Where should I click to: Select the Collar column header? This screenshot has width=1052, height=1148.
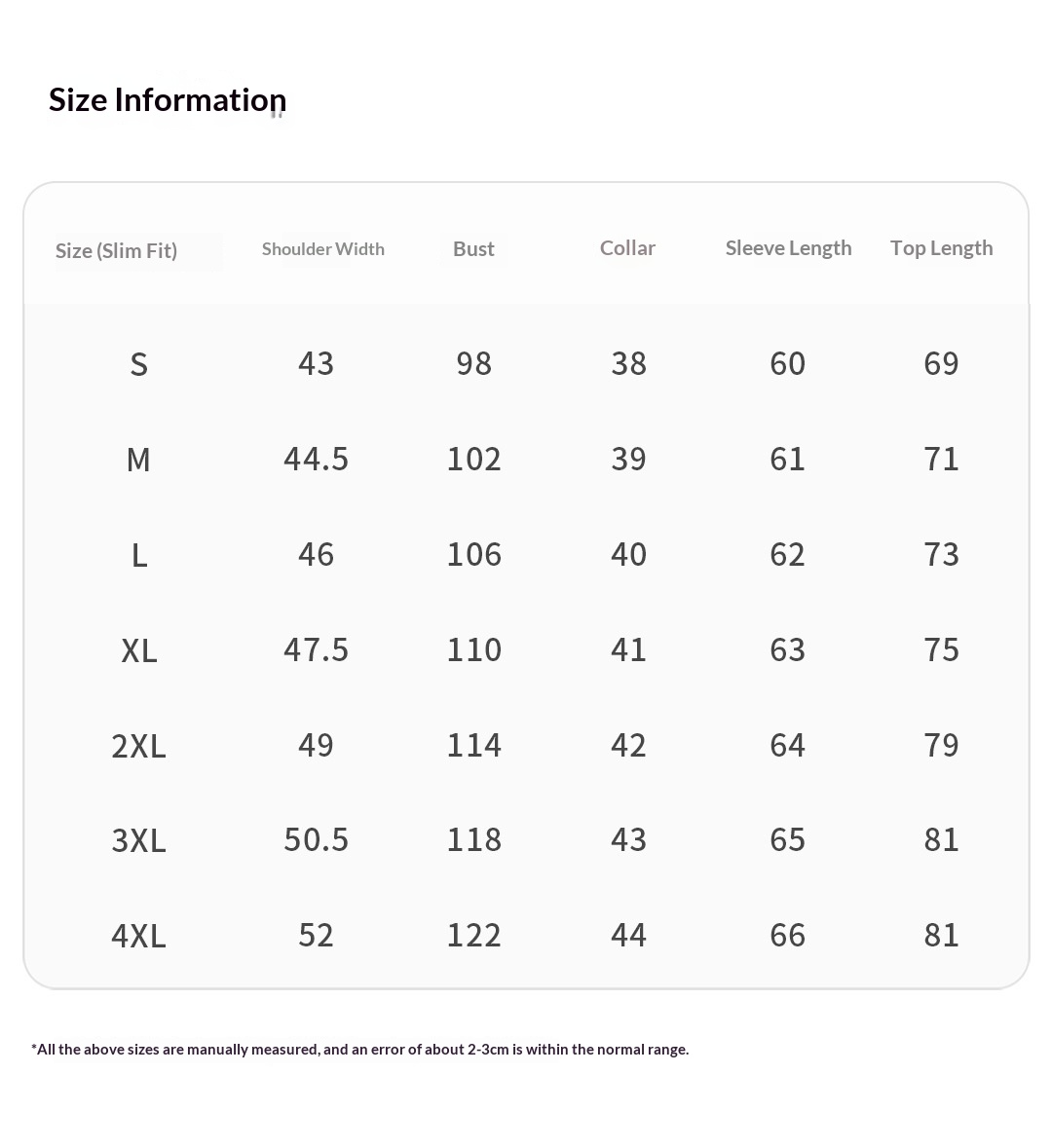[627, 247]
